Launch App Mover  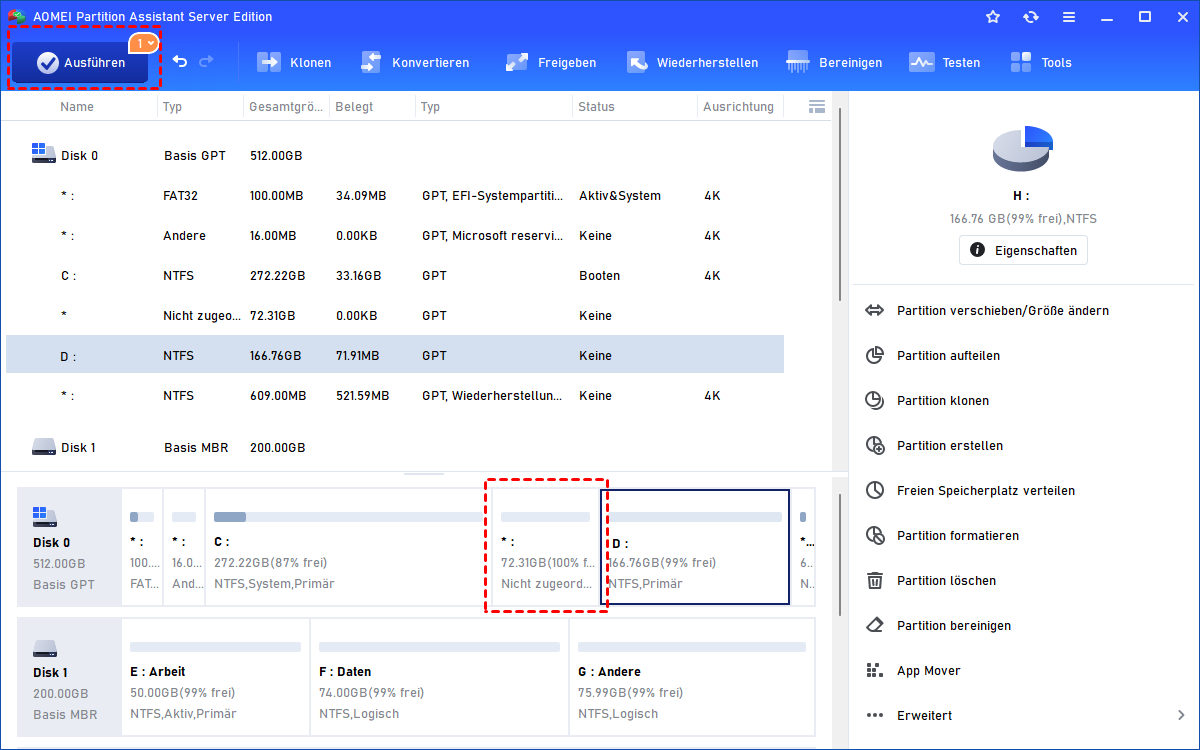click(928, 671)
